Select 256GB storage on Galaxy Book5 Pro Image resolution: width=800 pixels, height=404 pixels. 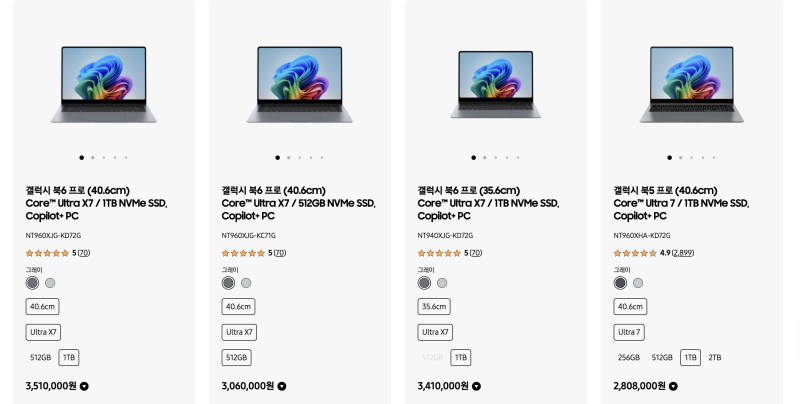(628, 357)
